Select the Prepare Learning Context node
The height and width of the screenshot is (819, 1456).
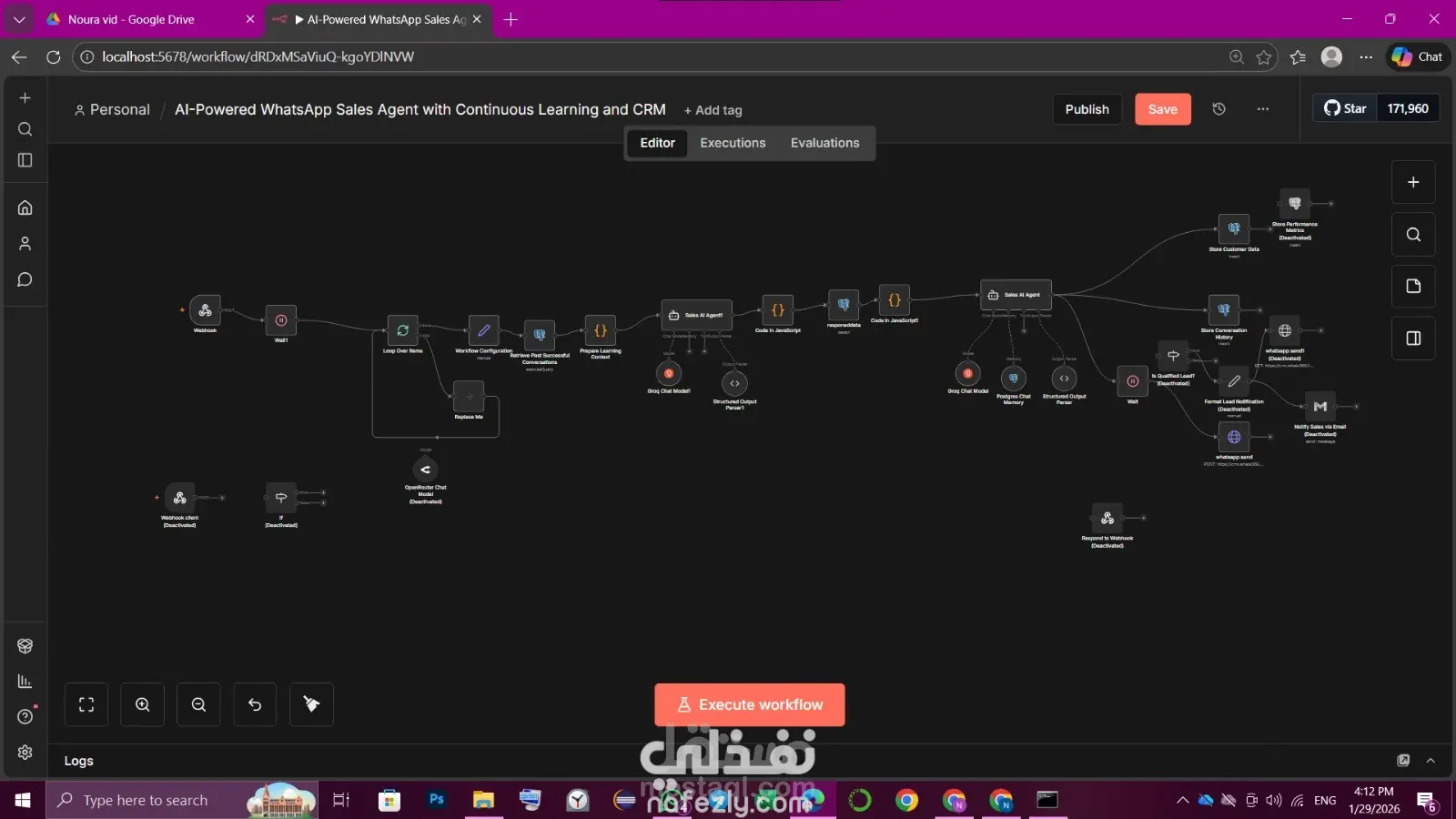tap(601, 330)
